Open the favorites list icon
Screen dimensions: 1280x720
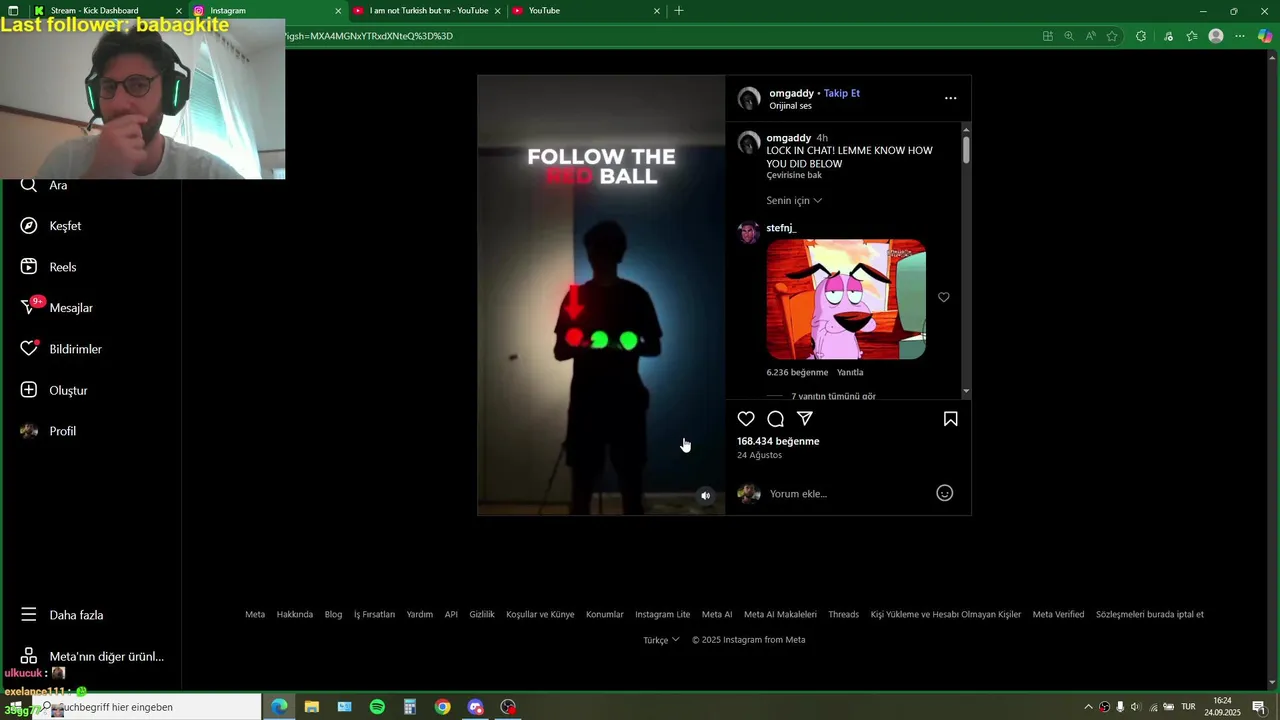[1192, 36]
